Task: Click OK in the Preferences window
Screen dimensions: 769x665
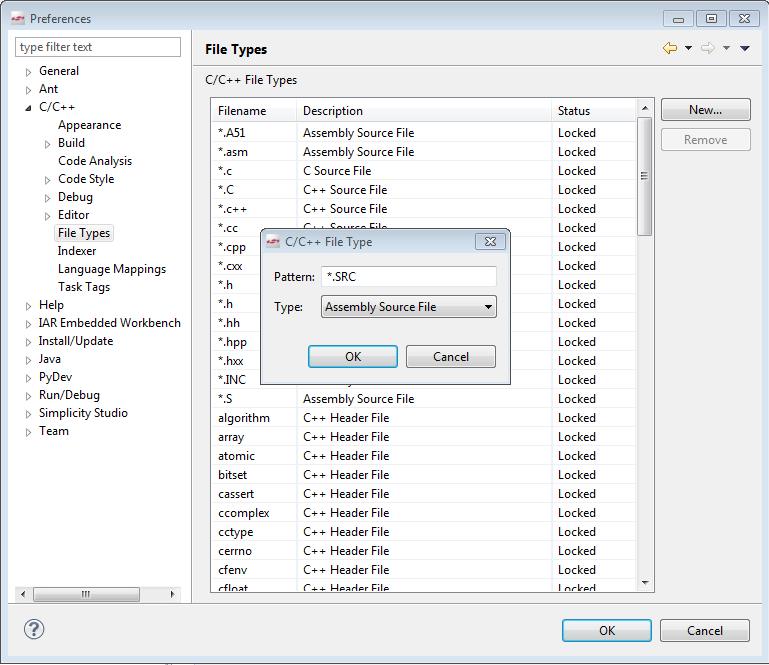Action: (607, 630)
